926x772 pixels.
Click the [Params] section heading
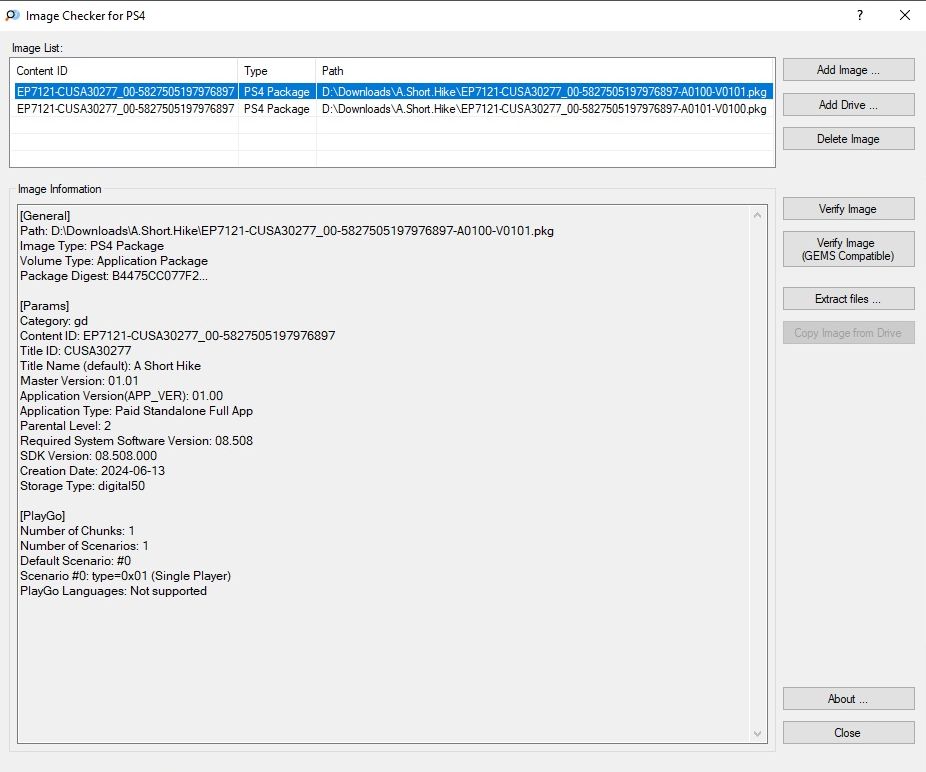tap(44, 305)
